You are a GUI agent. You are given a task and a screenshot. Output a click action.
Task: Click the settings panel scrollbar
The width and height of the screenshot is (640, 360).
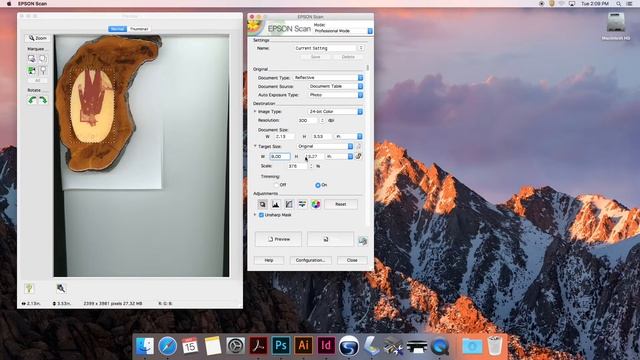(x=369, y=67)
